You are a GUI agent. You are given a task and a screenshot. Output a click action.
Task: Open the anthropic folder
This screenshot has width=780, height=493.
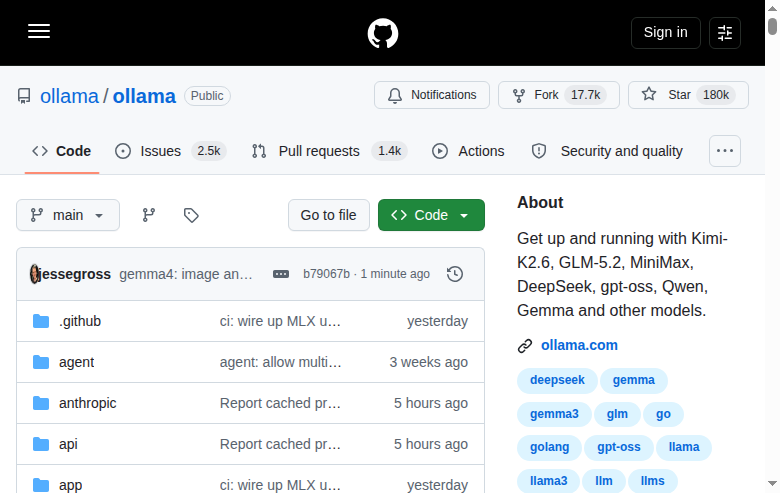(x=88, y=403)
